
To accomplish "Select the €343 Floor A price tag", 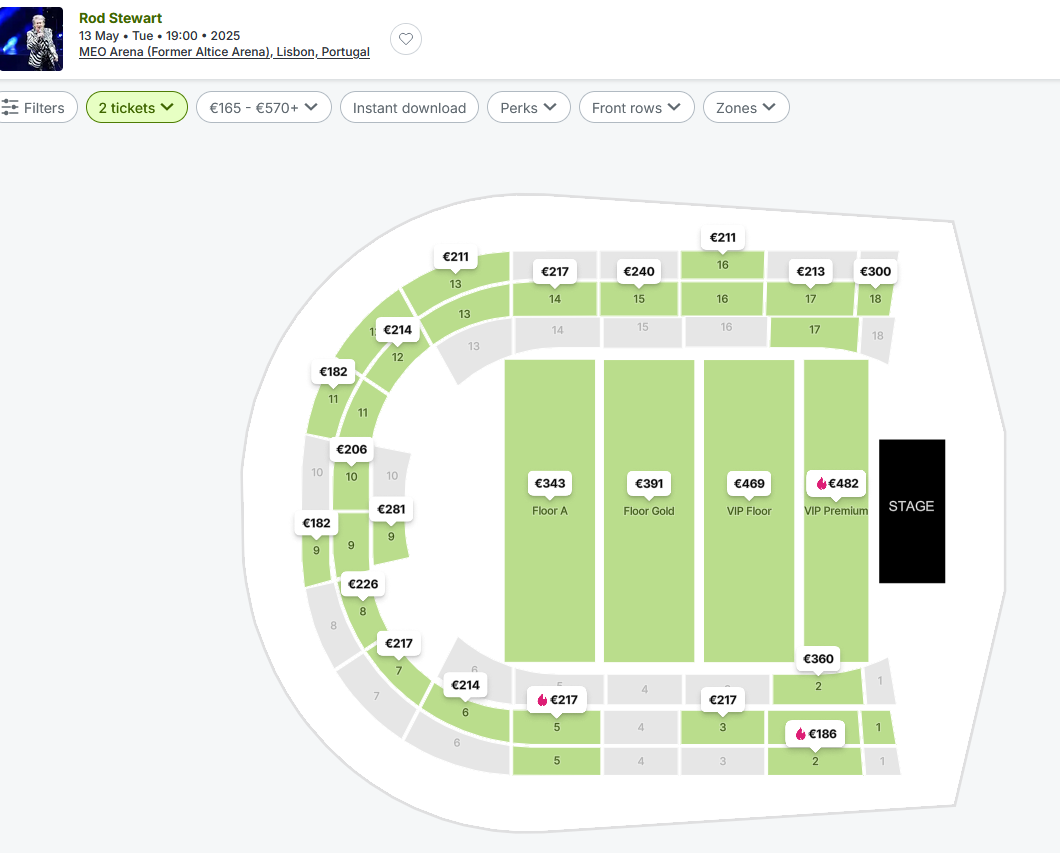I will [550, 484].
